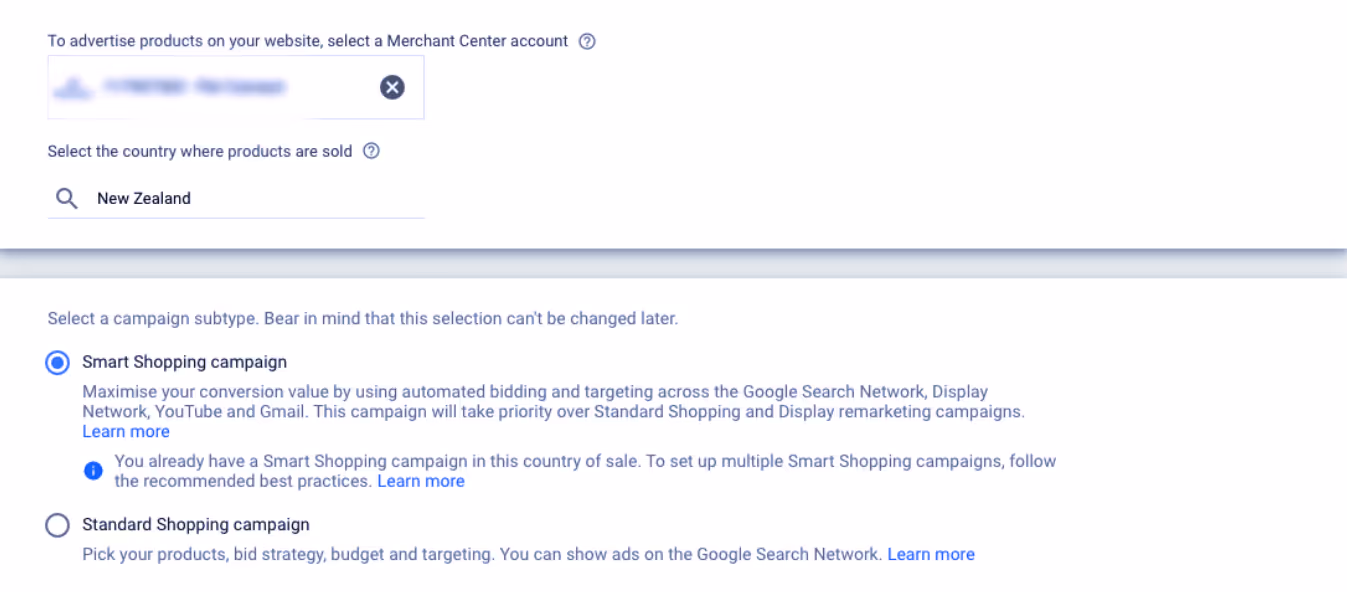
Task: Click the Standard Shopping campaign label text
Action: (x=195, y=525)
